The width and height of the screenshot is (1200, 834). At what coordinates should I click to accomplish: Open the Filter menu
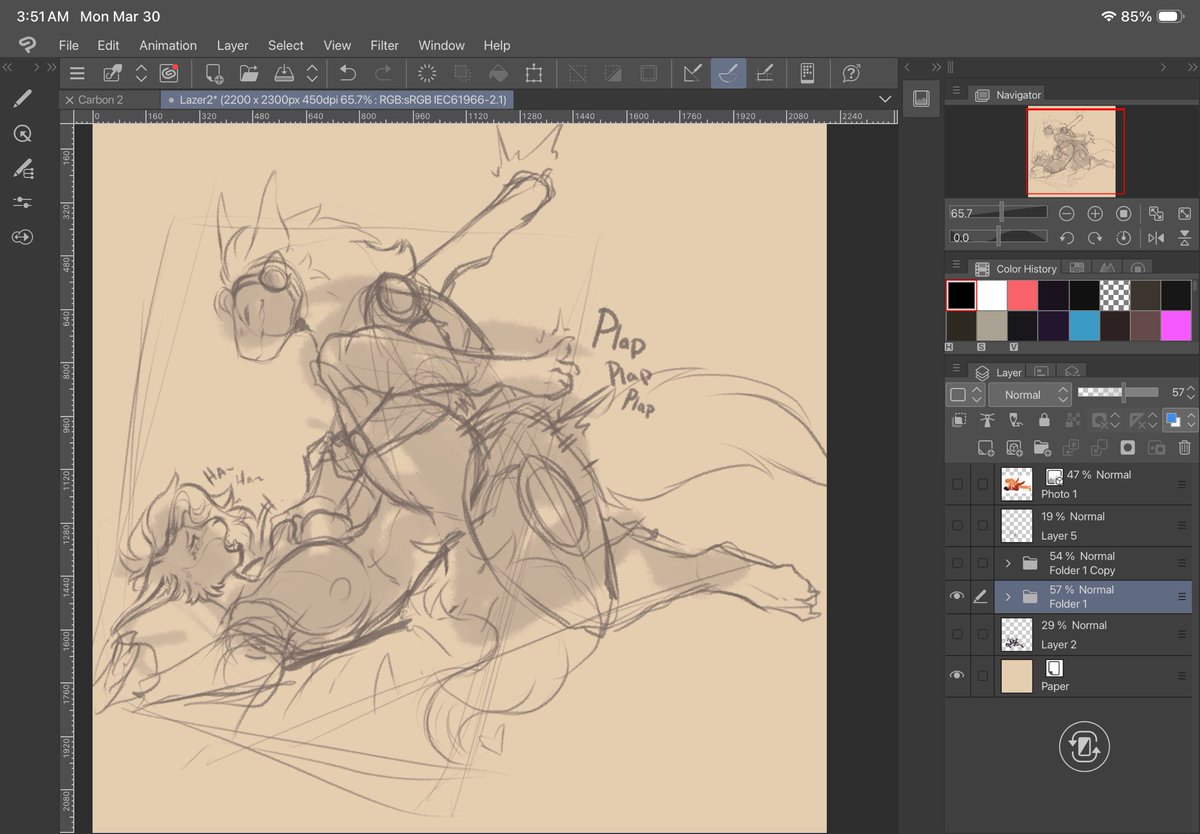click(x=384, y=45)
